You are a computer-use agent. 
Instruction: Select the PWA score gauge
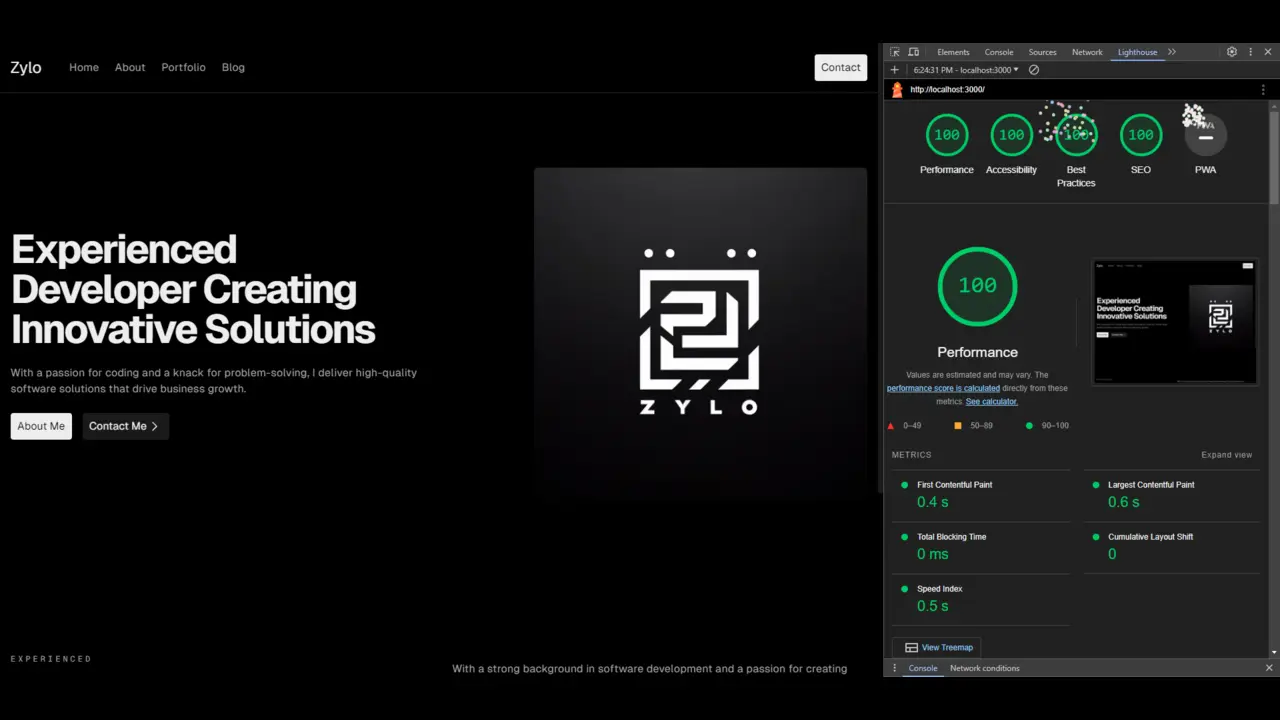pos(1205,136)
